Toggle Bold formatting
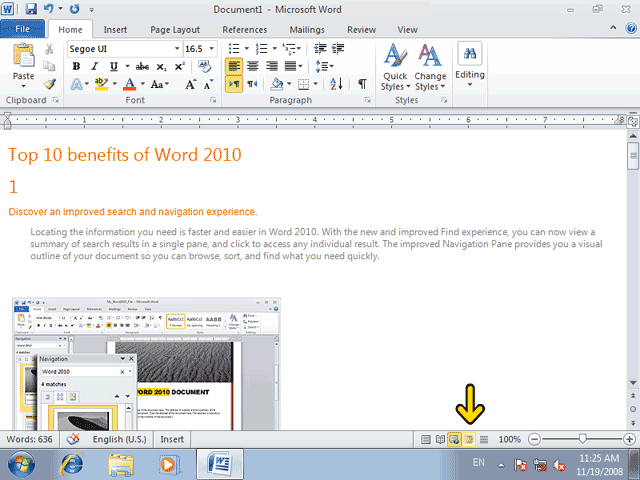The width and height of the screenshot is (640, 480). (x=76, y=67)
